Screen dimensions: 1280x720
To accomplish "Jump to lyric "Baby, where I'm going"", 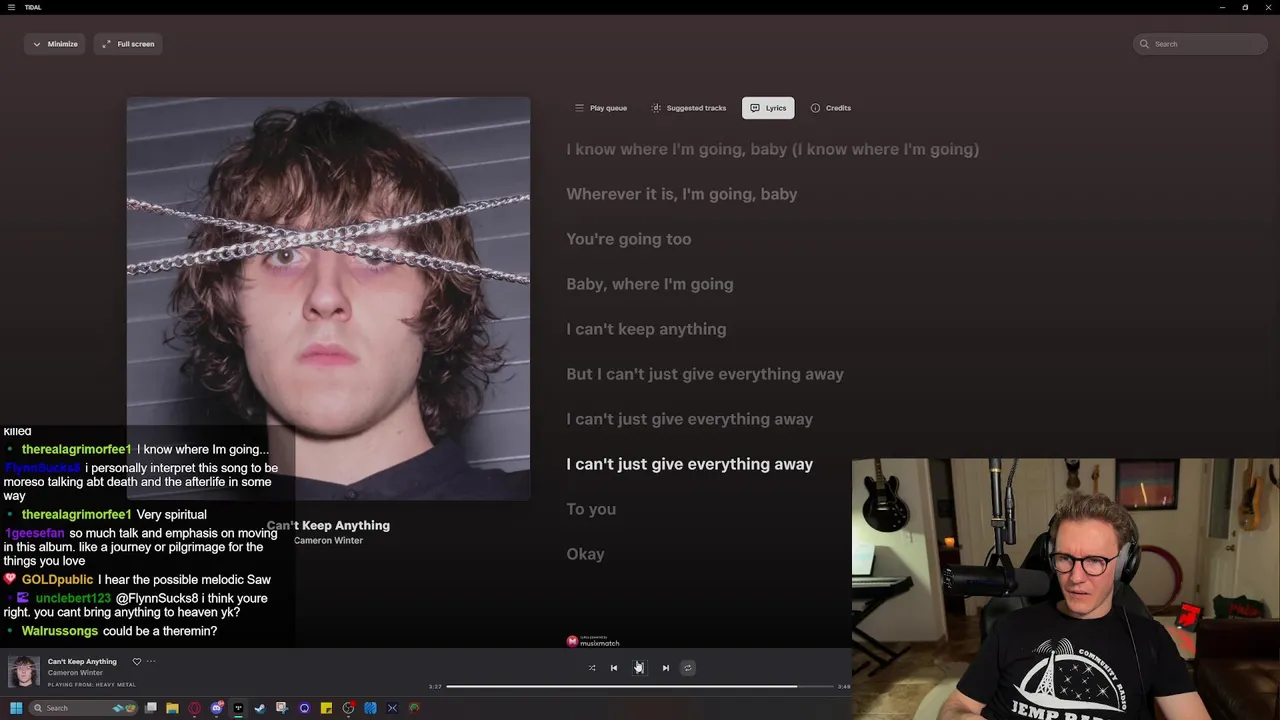I will coord(650,284).
